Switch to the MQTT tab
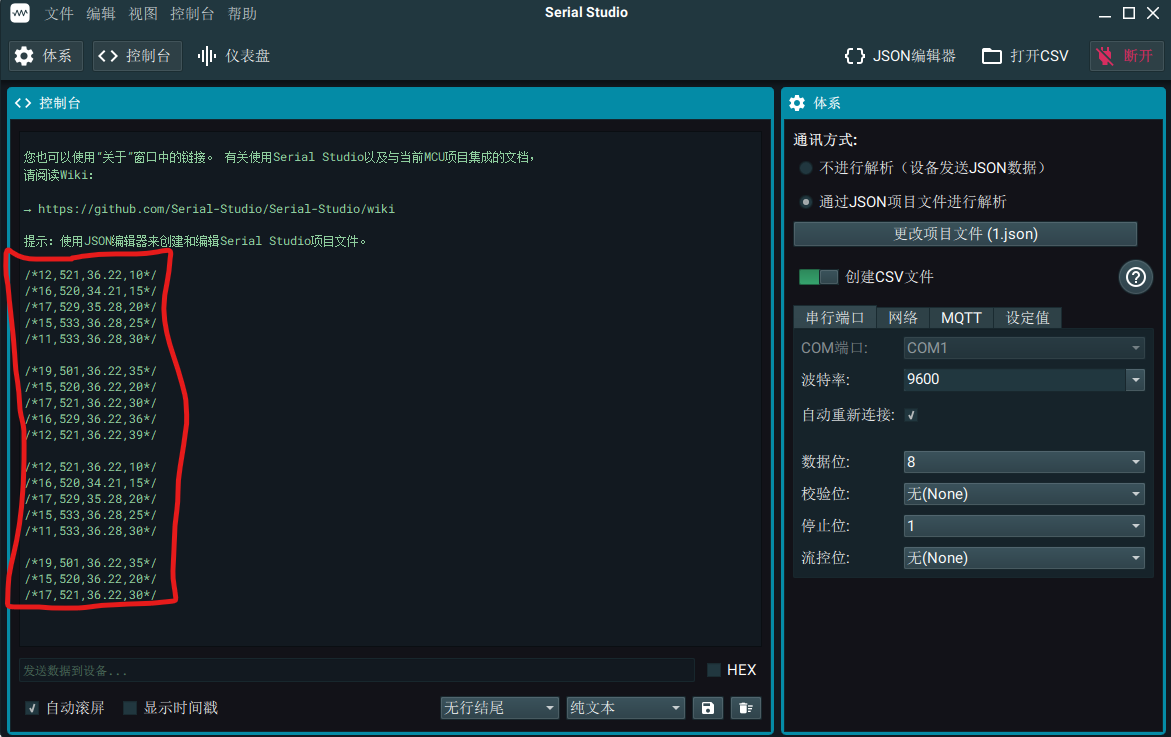1171x737 pixels. [x=960, y=317]
